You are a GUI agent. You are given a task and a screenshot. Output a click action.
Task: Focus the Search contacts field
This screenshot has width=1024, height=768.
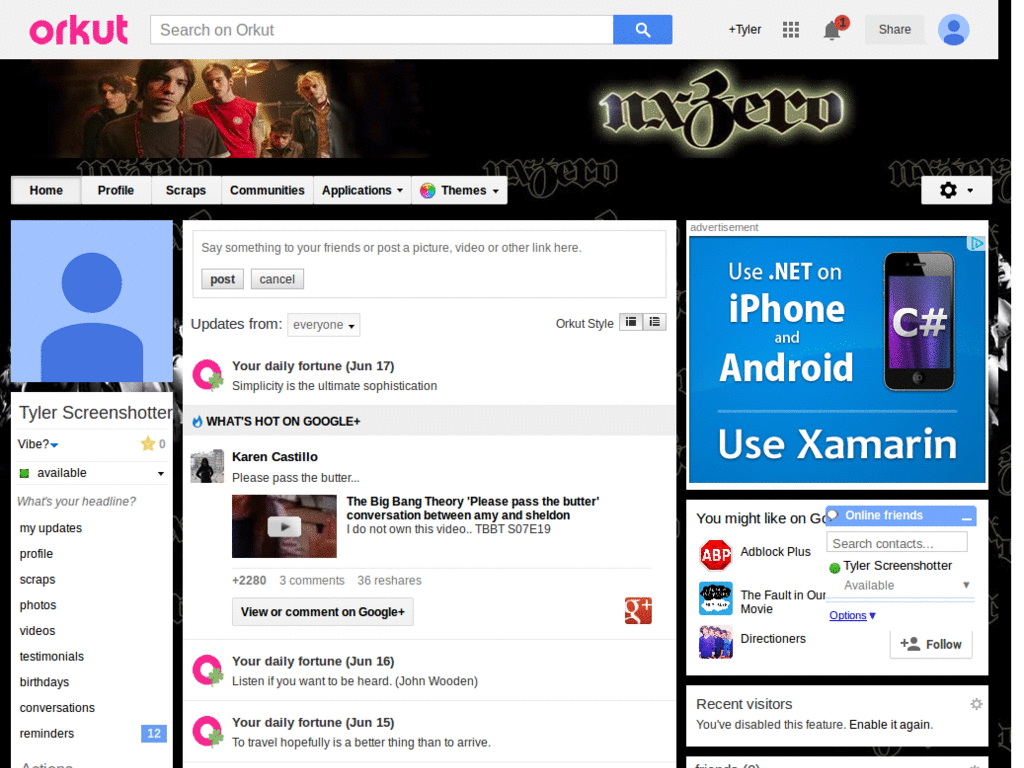[897, 543]
